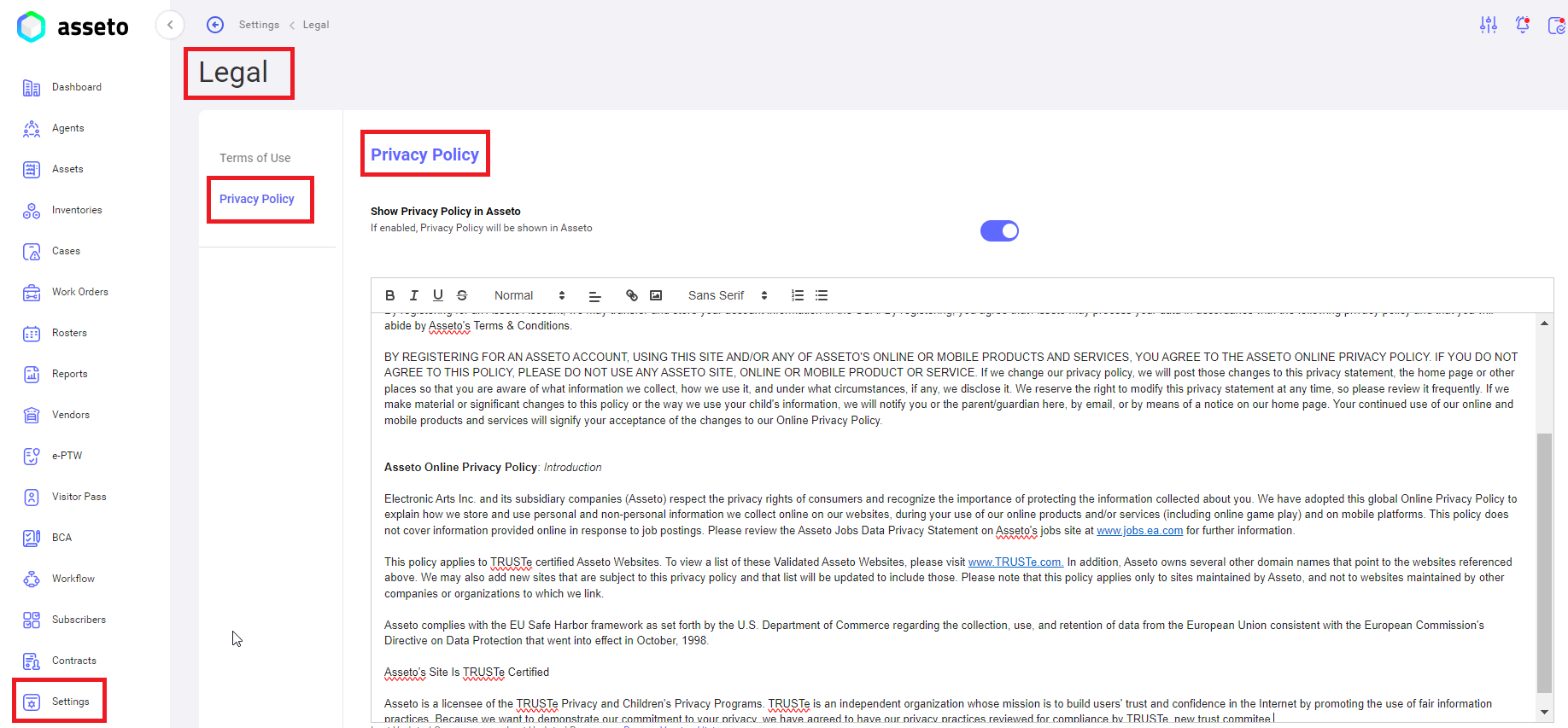
Task: Click the 'Legal' page title
Action: (233, 73)
